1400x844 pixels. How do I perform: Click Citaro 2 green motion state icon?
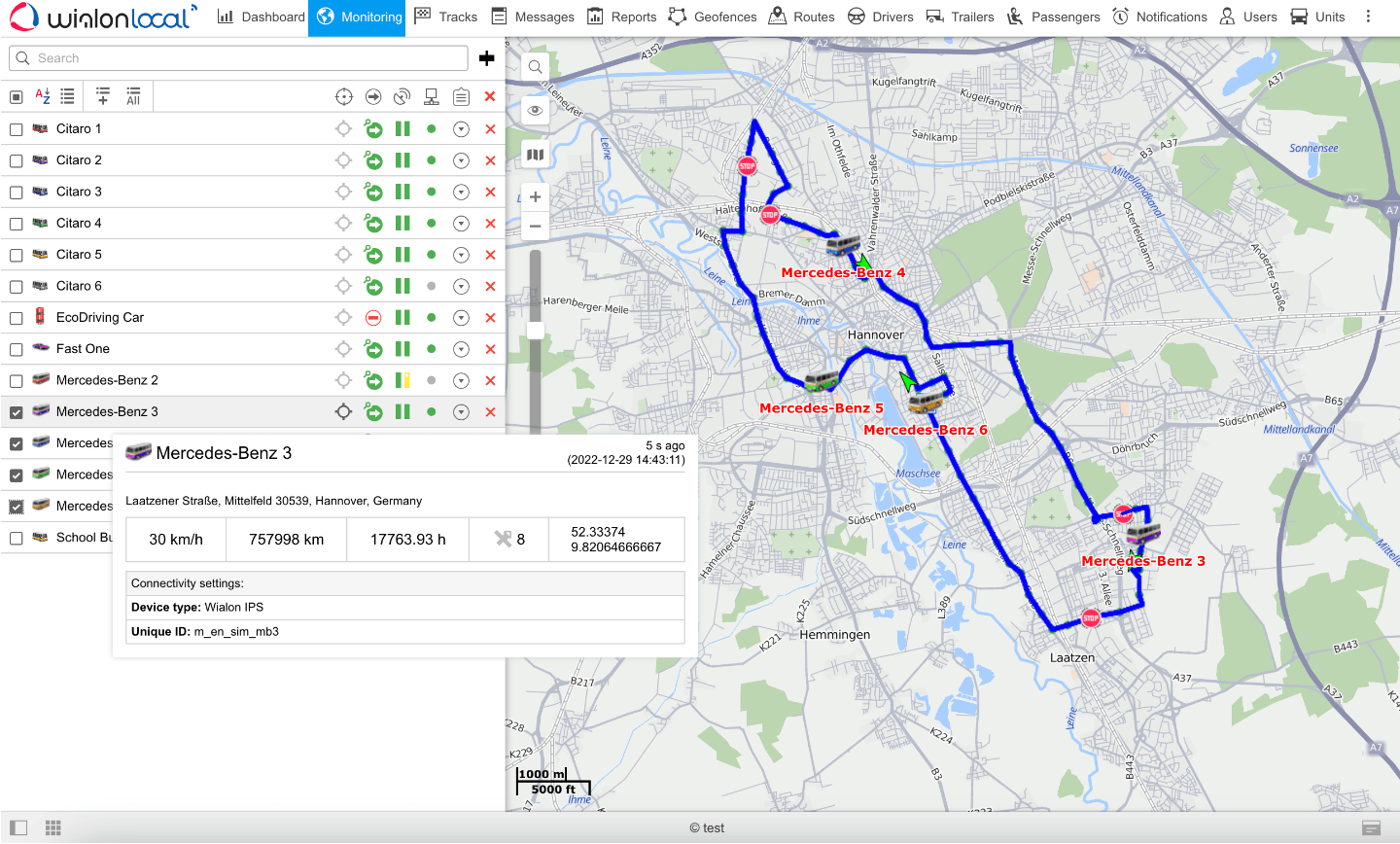coord(373,160)
